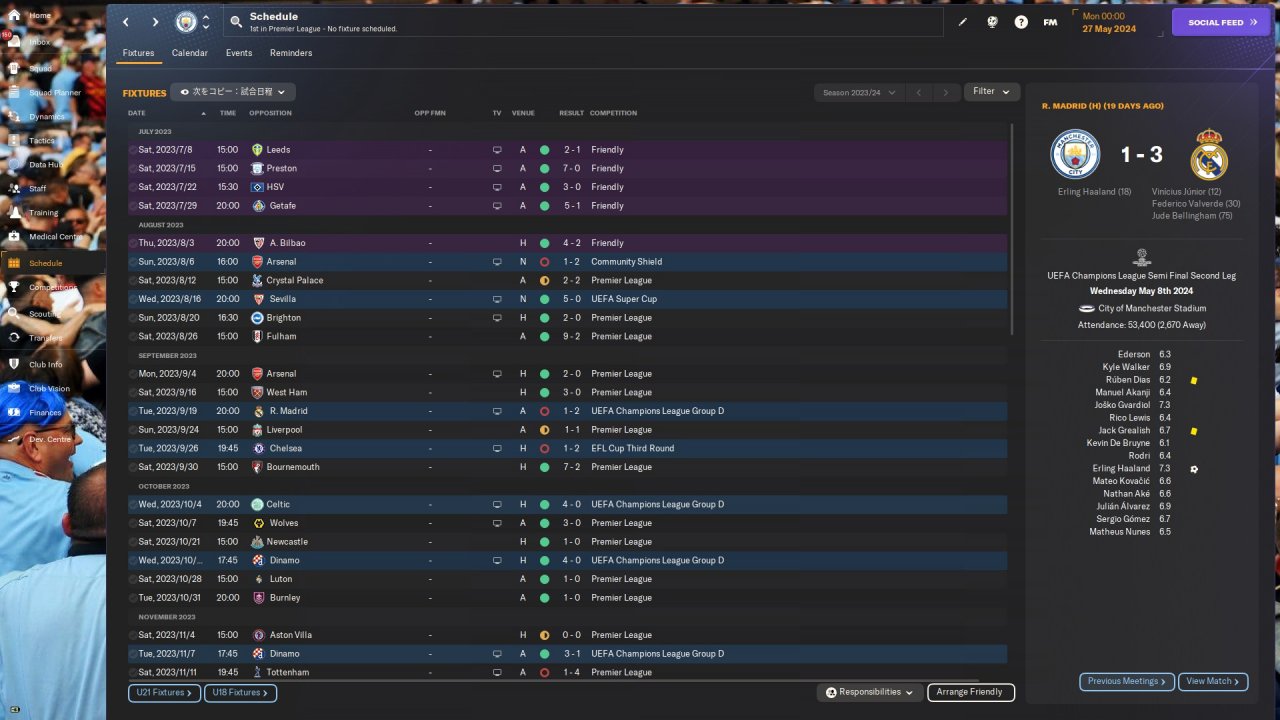Viewport: 1280px width, 720px height.
Task: Open Previous Meetings
Action: [x=1126, y=681]
